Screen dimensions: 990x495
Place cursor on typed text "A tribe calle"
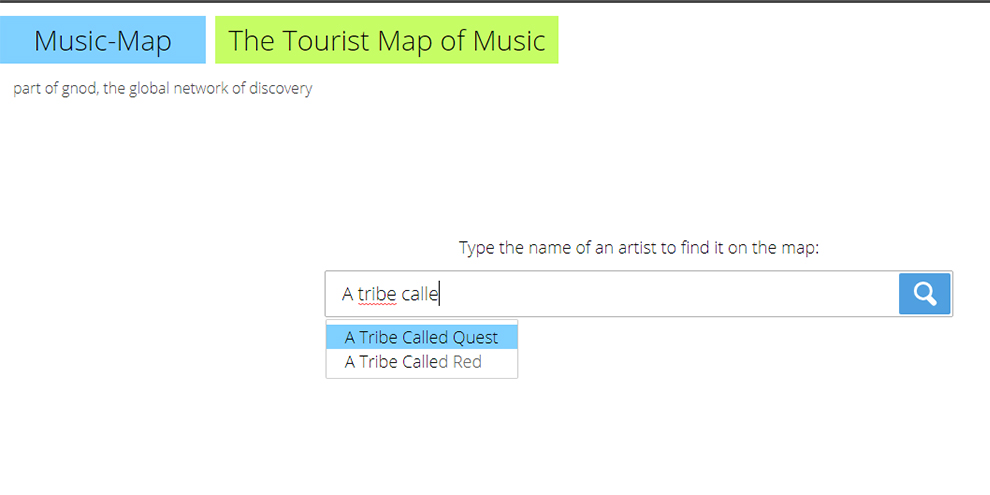(x=390, y=294)
